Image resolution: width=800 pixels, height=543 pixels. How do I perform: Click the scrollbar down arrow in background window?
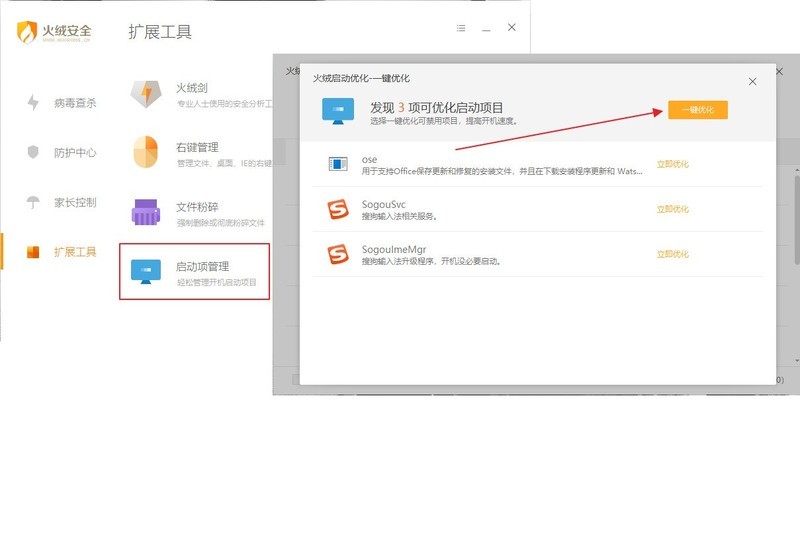[797, 361]
